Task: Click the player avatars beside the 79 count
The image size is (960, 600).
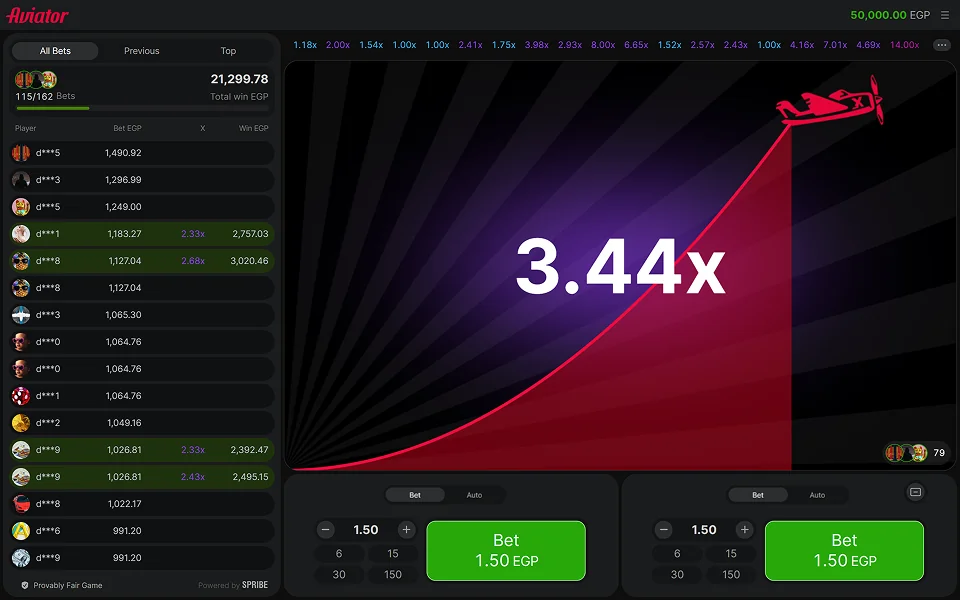Action: [906, 453]
